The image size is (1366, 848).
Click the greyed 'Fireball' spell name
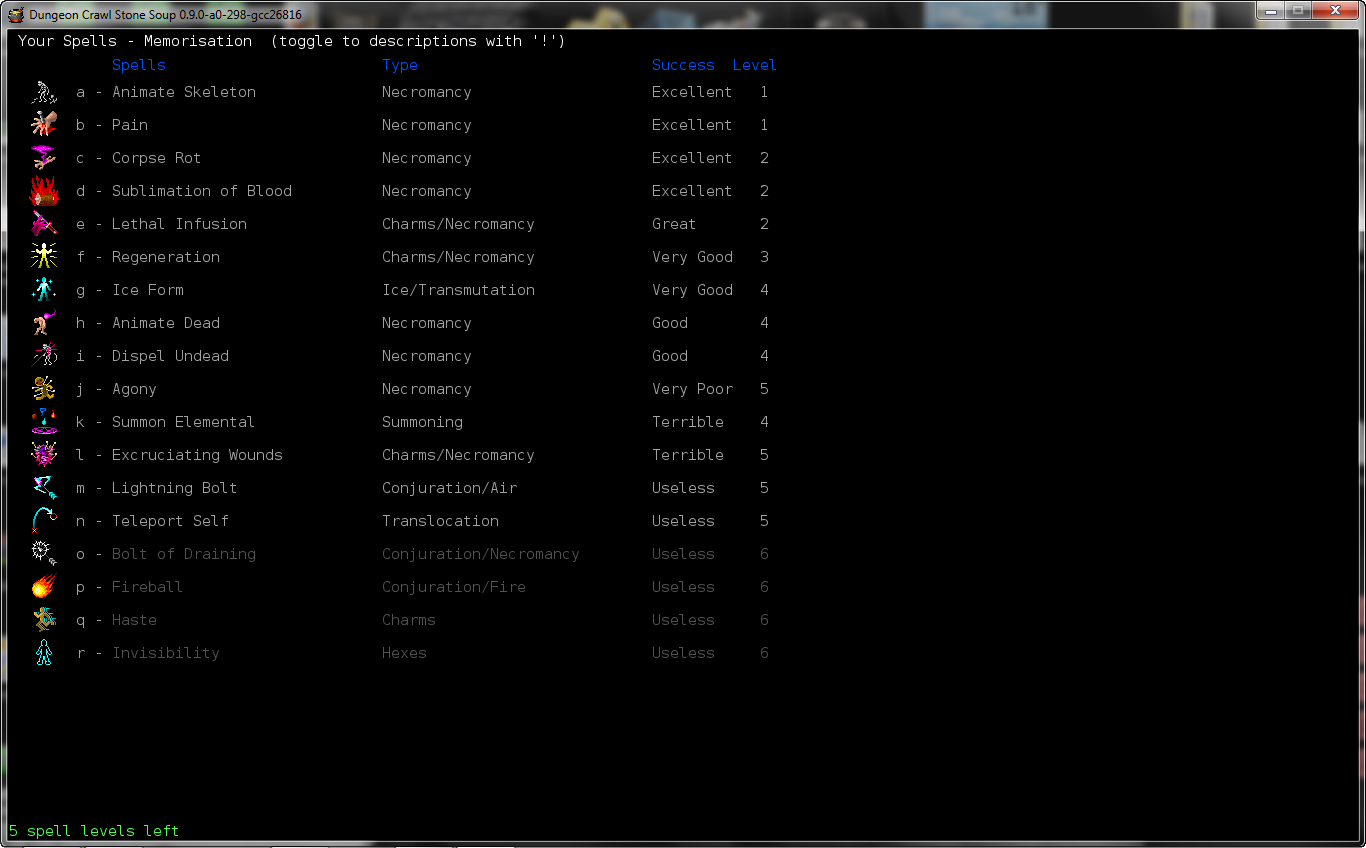148,587
